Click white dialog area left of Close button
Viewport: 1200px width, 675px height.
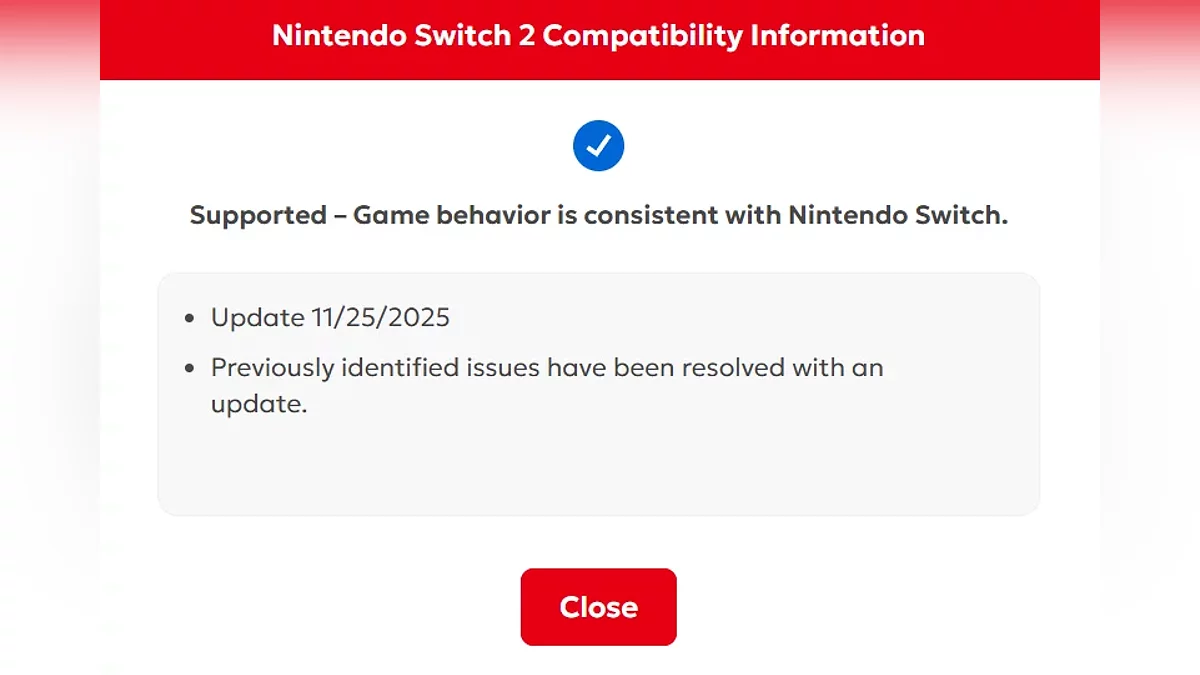pos(330,607)
